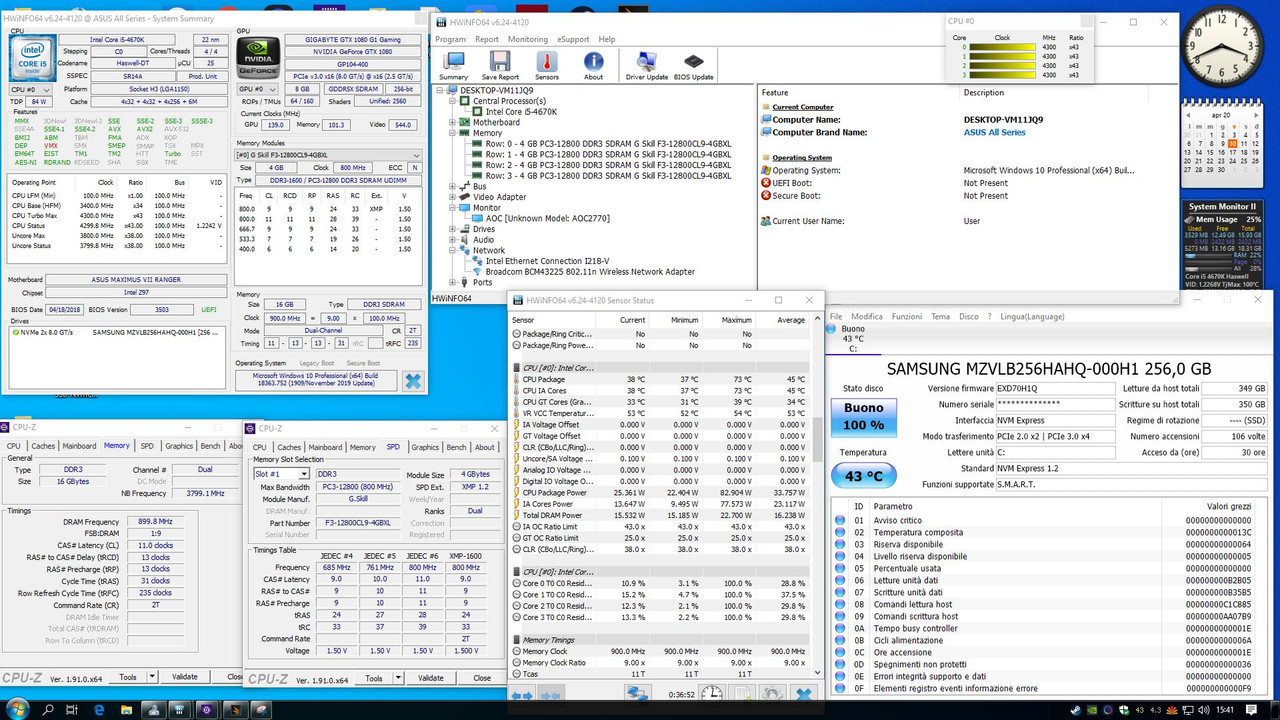Click Validate in left CPU-Z window
Viewport: 1280px width, 720px height.
pyautogui.click(x=185, y=677)
